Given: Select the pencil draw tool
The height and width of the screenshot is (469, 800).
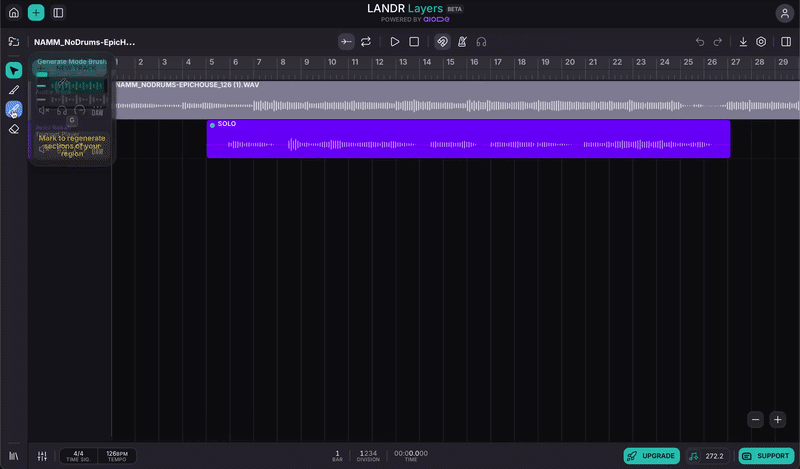Looking at the screenshot, I should pos(14,90).
